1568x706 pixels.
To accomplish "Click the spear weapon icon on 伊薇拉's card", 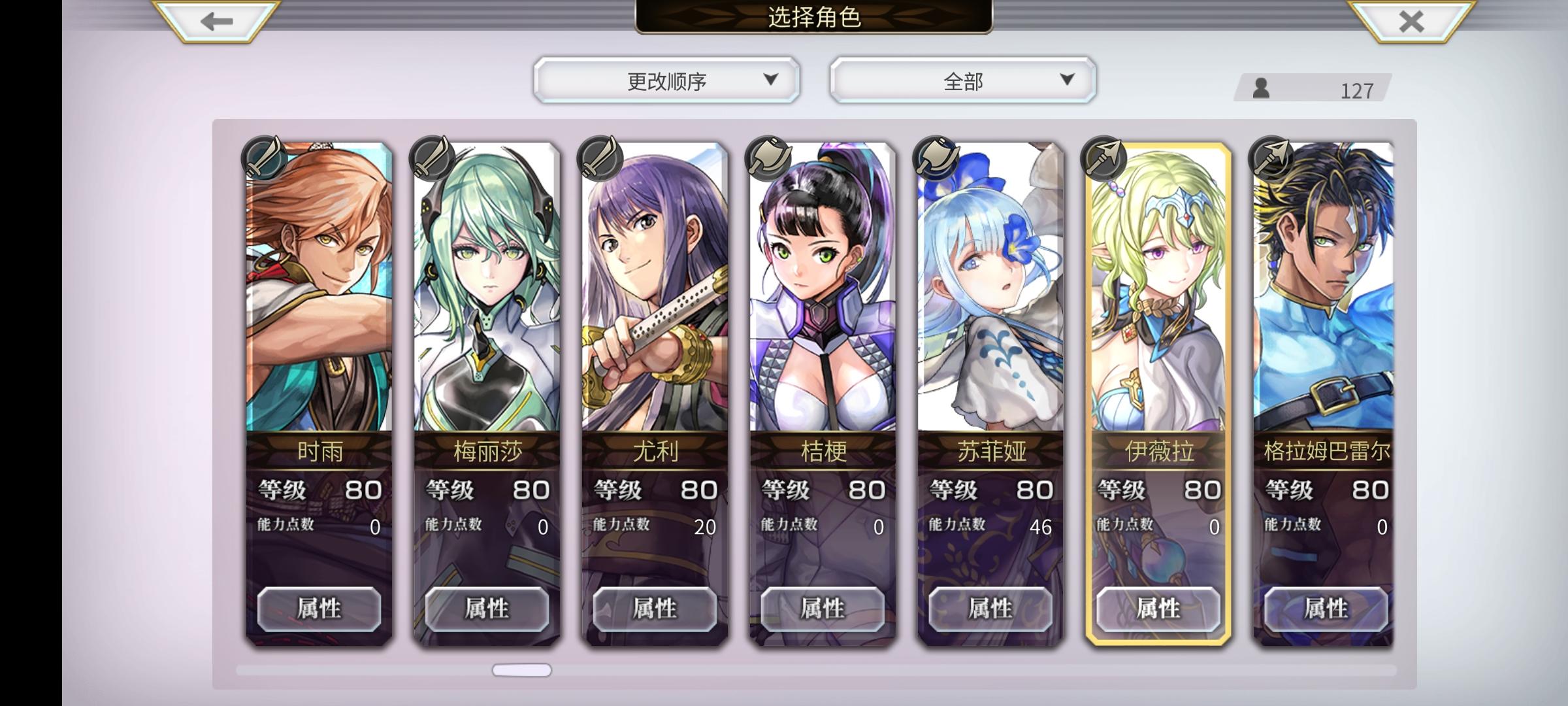I will coord(1103,158).
